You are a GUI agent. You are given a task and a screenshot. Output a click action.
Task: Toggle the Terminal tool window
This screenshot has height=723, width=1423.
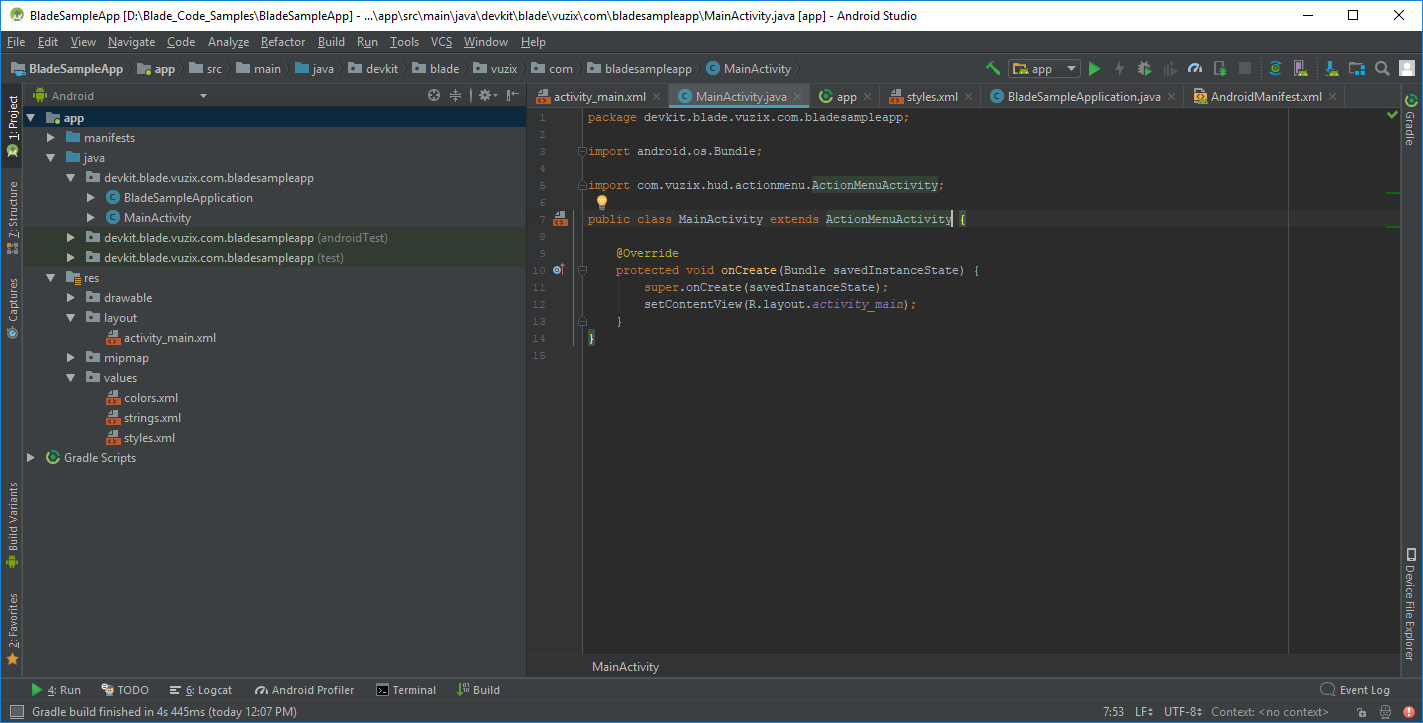pos(406,690)
